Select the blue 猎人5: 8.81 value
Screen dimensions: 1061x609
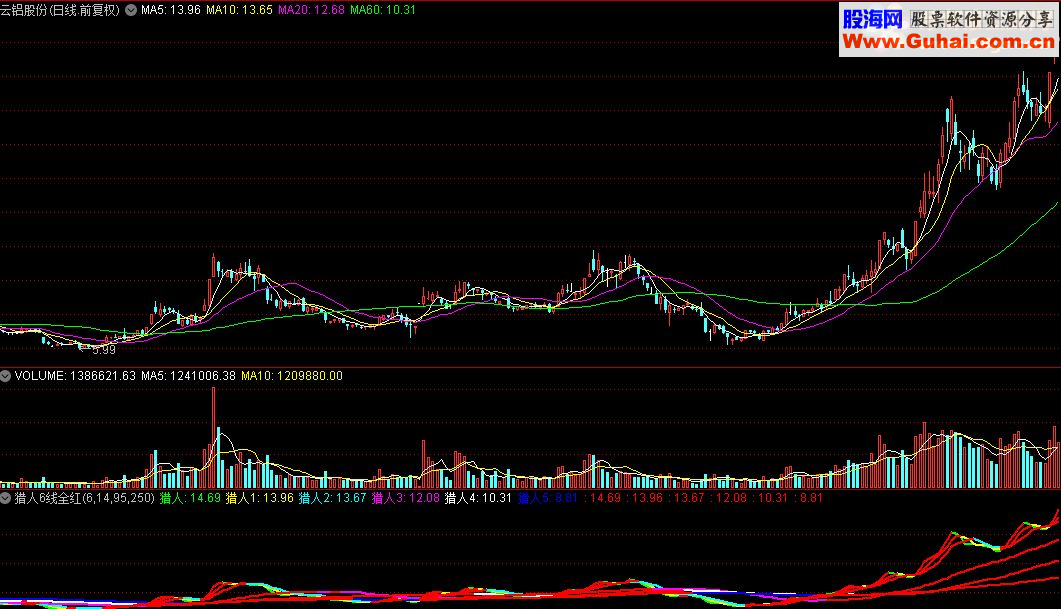pyautogui.click(x=548, y=498)
